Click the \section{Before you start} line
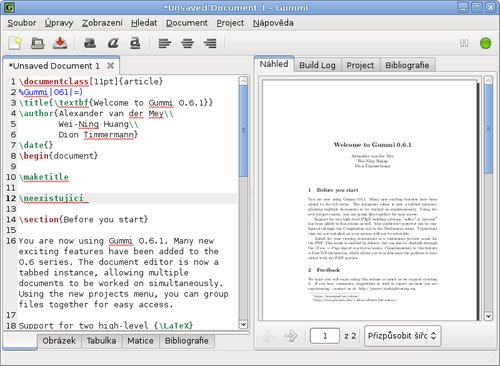Image resolution: width=500 pixels, height=366 pixels. click(x=83, y=220)
